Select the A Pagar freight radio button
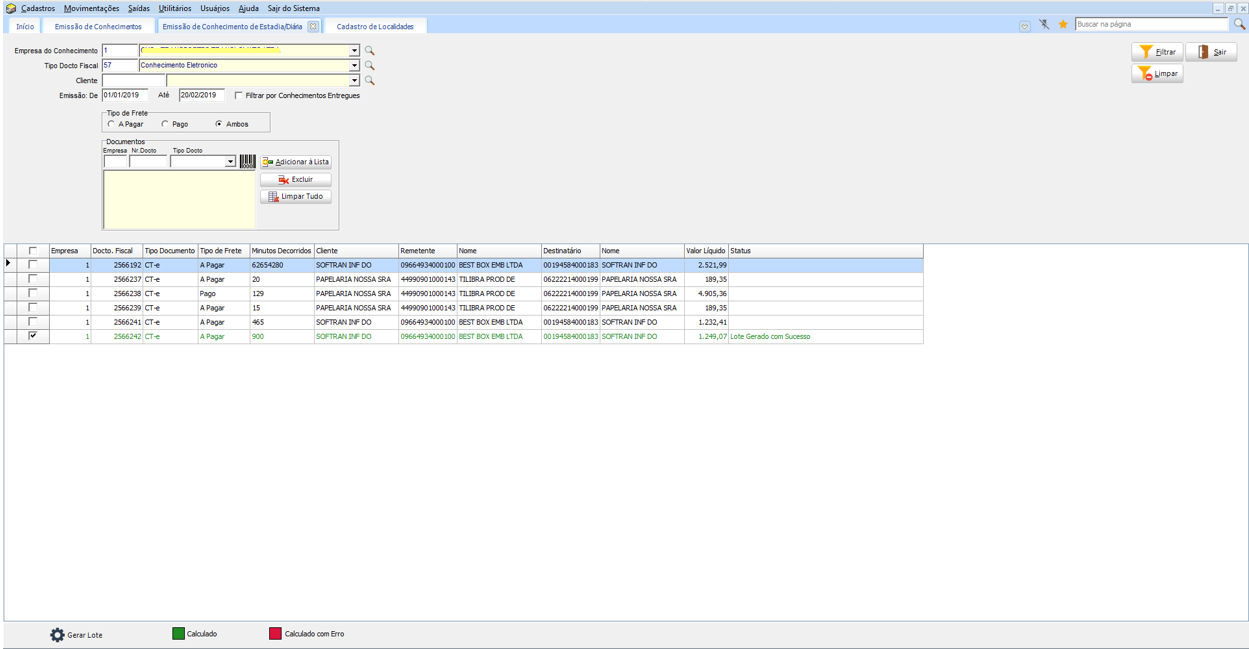1249x649 pixels. 111,124
